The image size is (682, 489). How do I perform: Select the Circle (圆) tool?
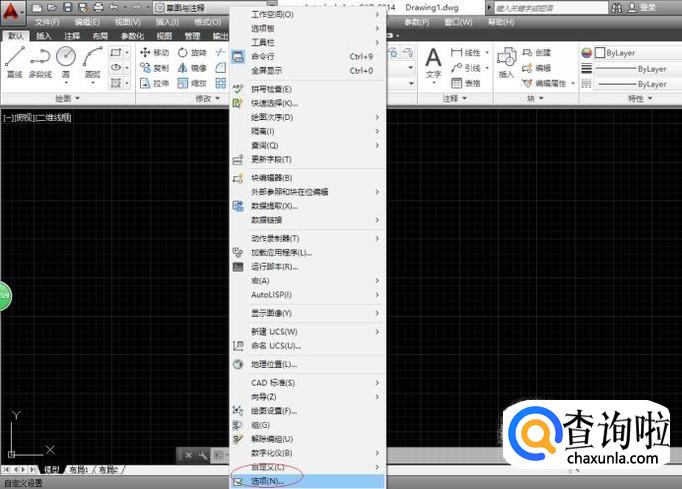[x=66, y=62]
